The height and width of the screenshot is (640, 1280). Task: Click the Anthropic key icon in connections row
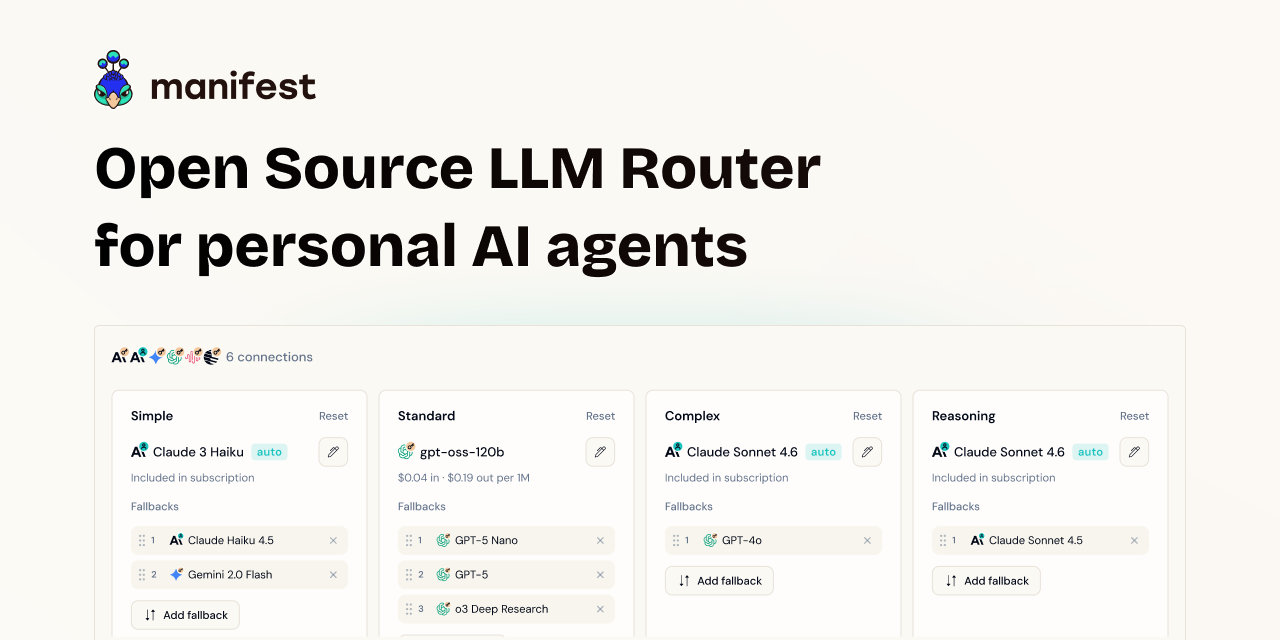119,356
